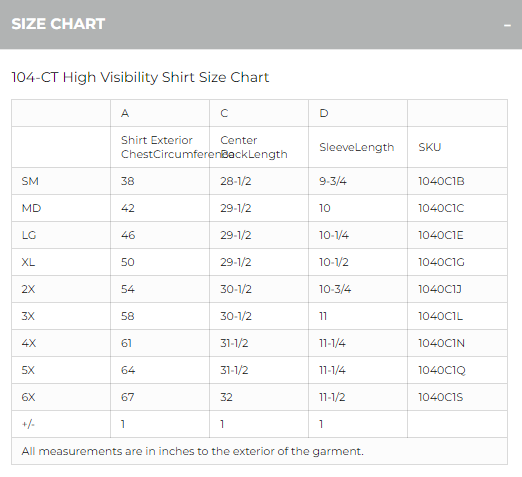Click SKU 1040C1J for size 2X
The image size is (522, 477).
(440, 289)
